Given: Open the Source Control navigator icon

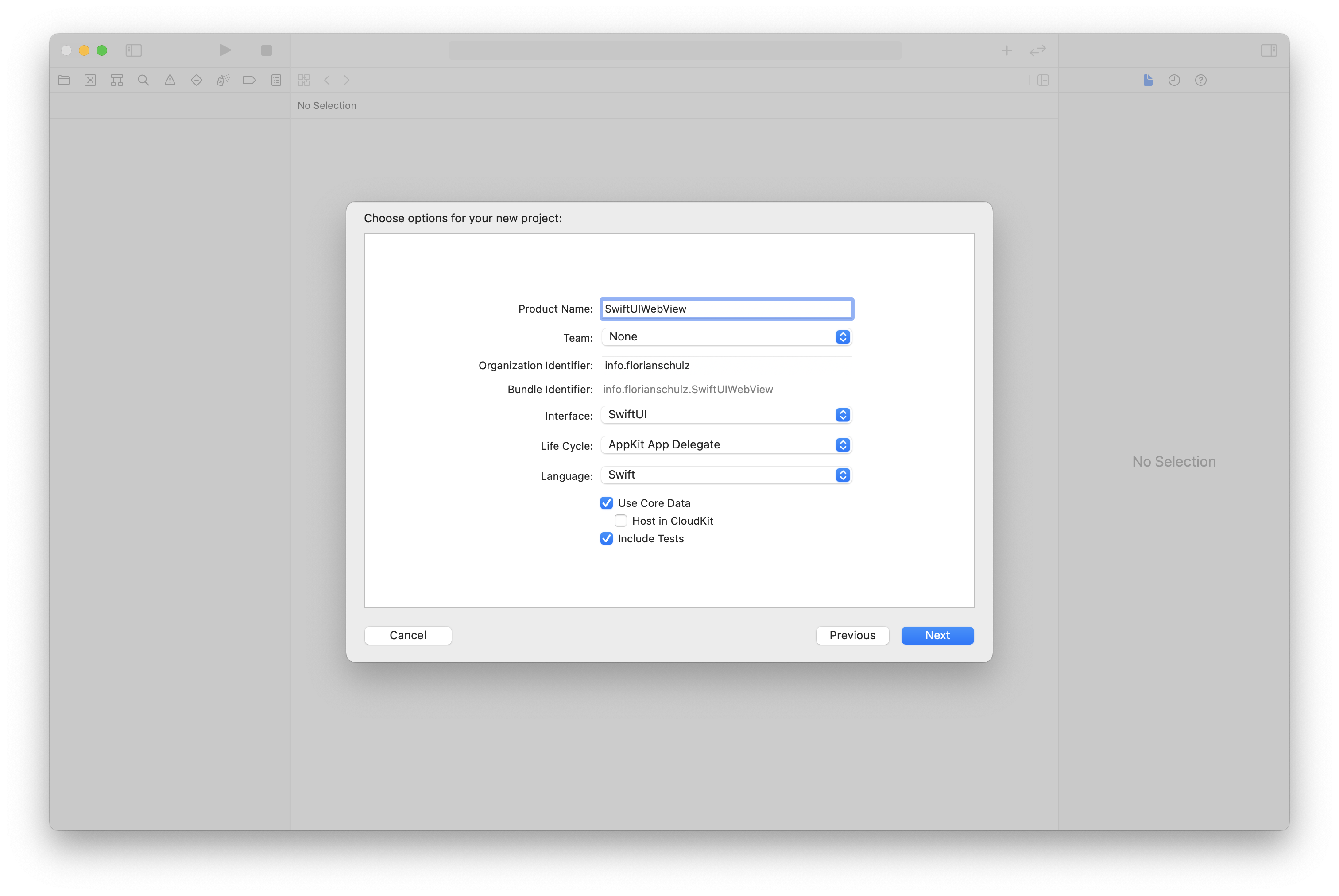Looking at the screenshot, I should point(90,80).
